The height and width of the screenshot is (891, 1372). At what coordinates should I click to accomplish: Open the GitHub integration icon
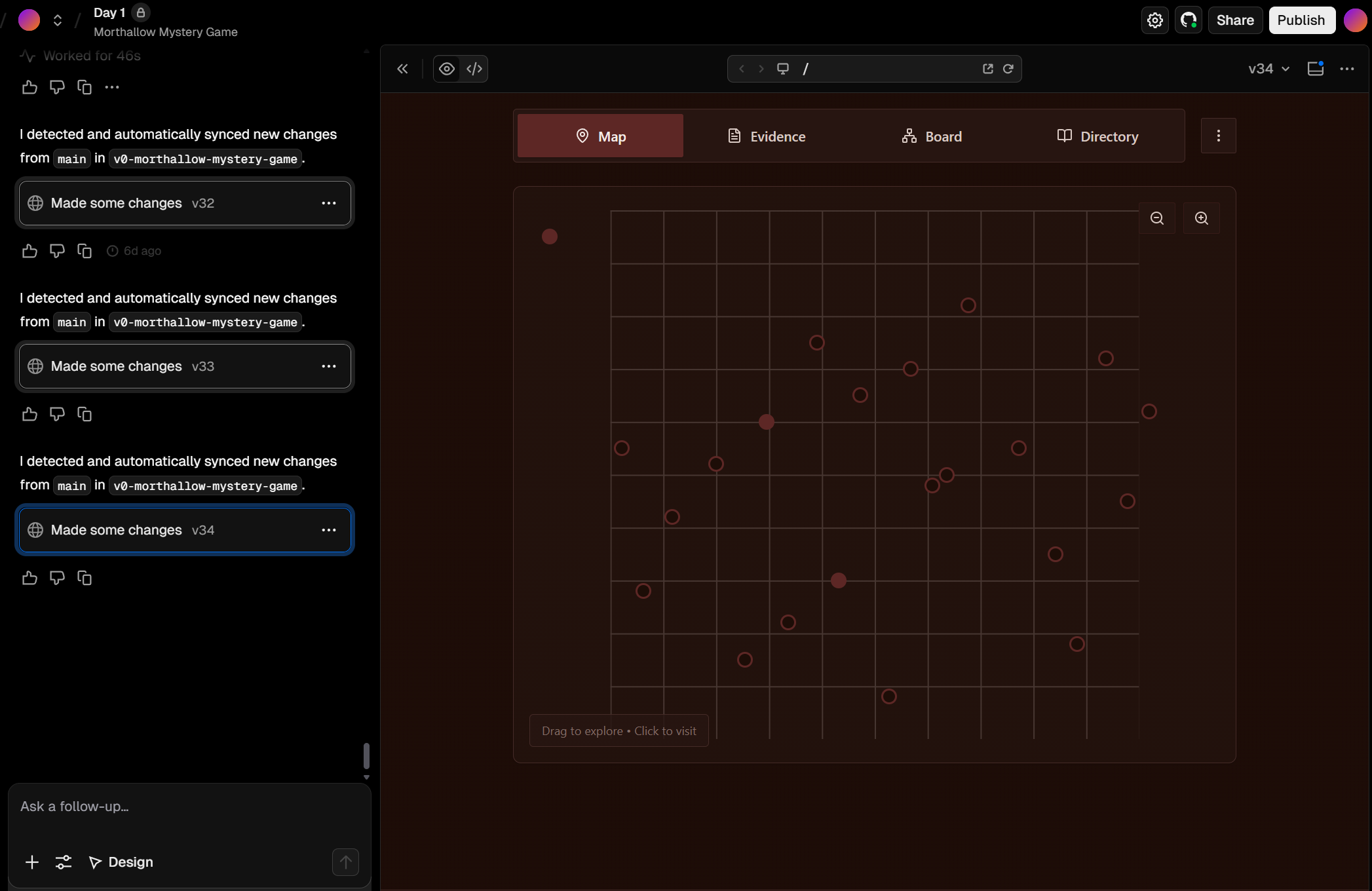[x=1188, y=20]
